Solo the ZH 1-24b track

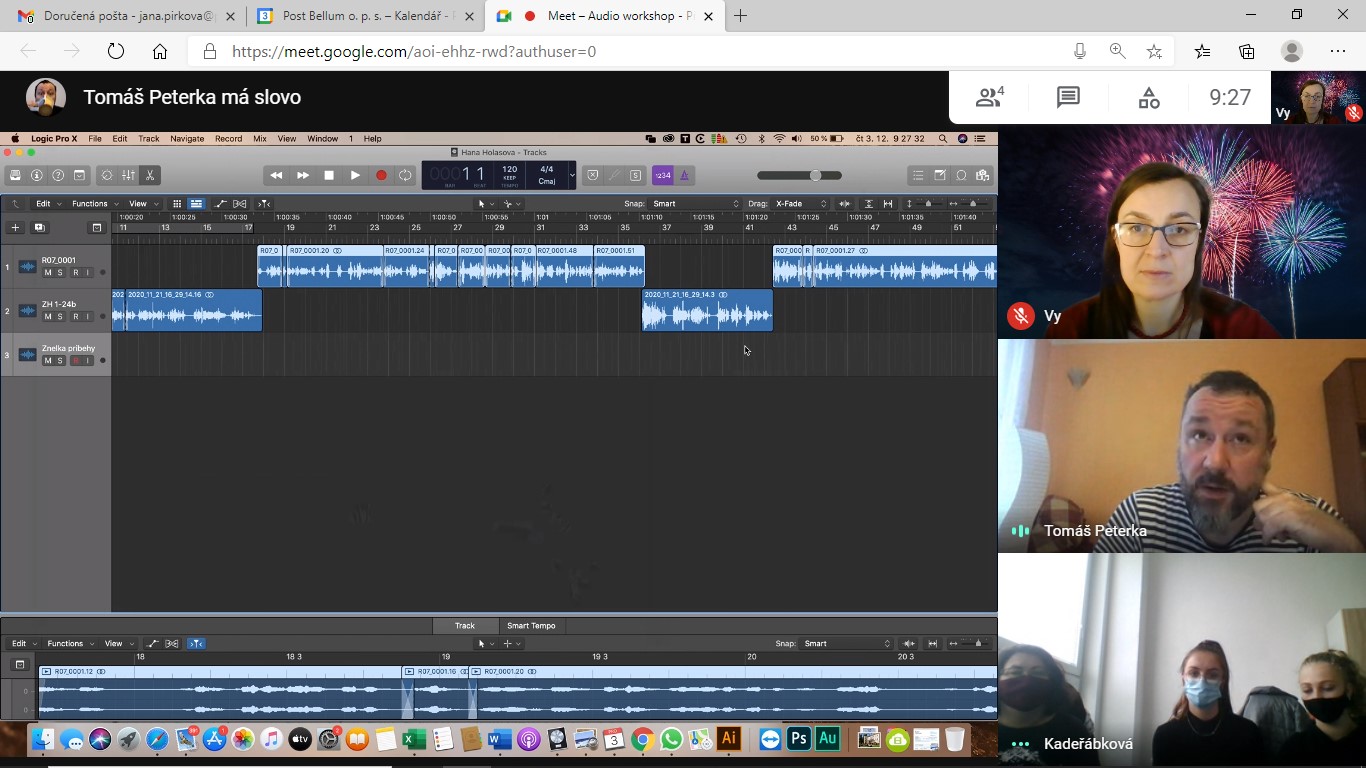point(60,317)
